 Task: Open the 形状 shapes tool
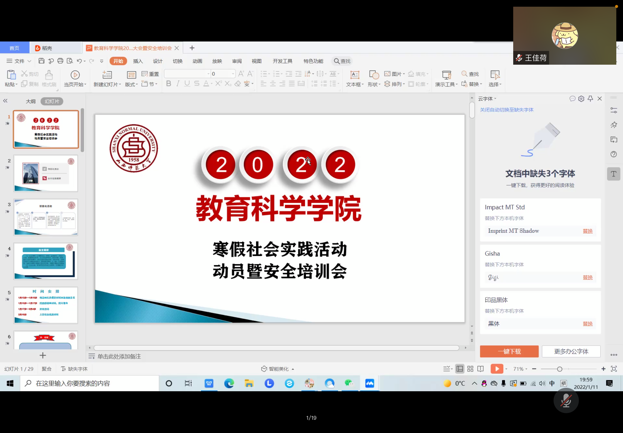point(373,75)
